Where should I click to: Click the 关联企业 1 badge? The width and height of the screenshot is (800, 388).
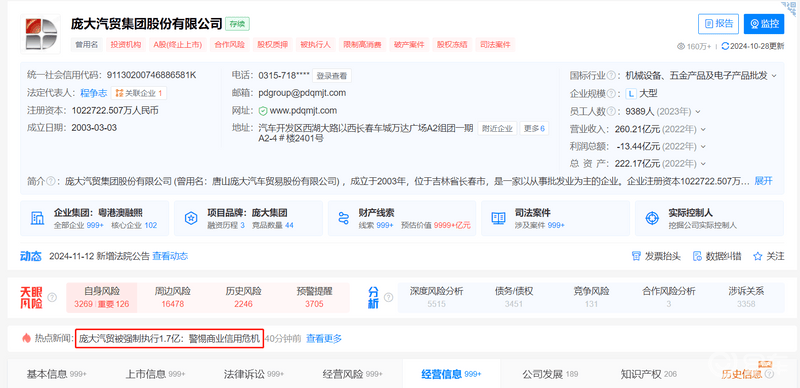(x=139, y=93)
